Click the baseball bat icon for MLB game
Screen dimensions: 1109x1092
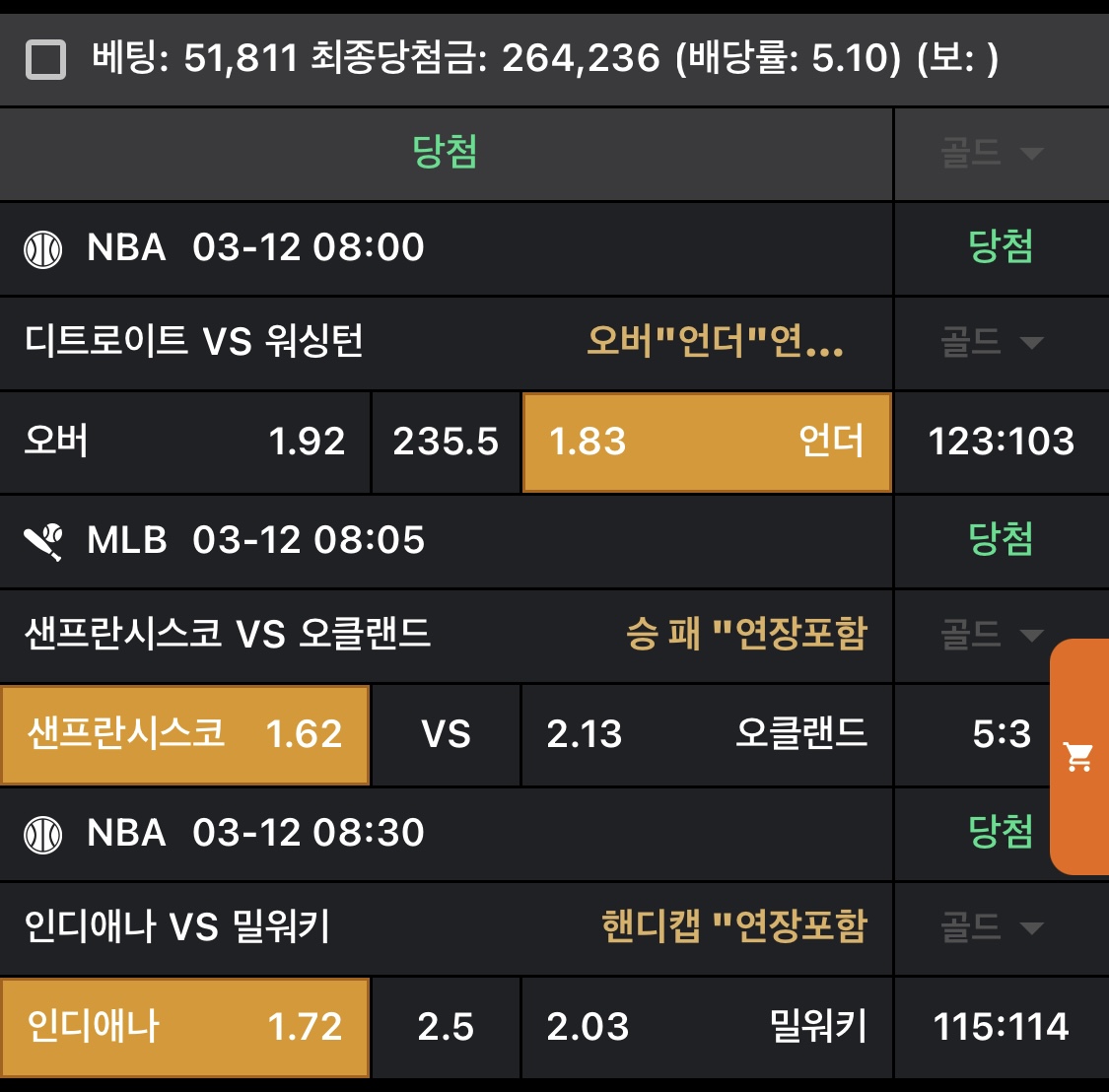point(43,541)
